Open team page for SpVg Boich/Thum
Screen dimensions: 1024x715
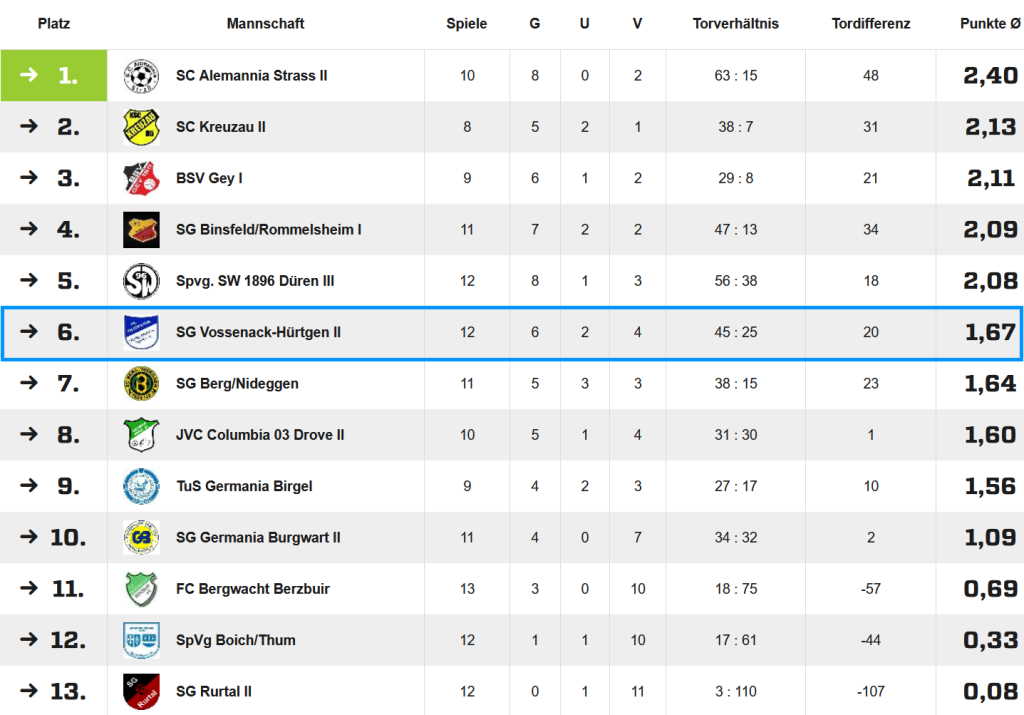click(x=235, y=641)
